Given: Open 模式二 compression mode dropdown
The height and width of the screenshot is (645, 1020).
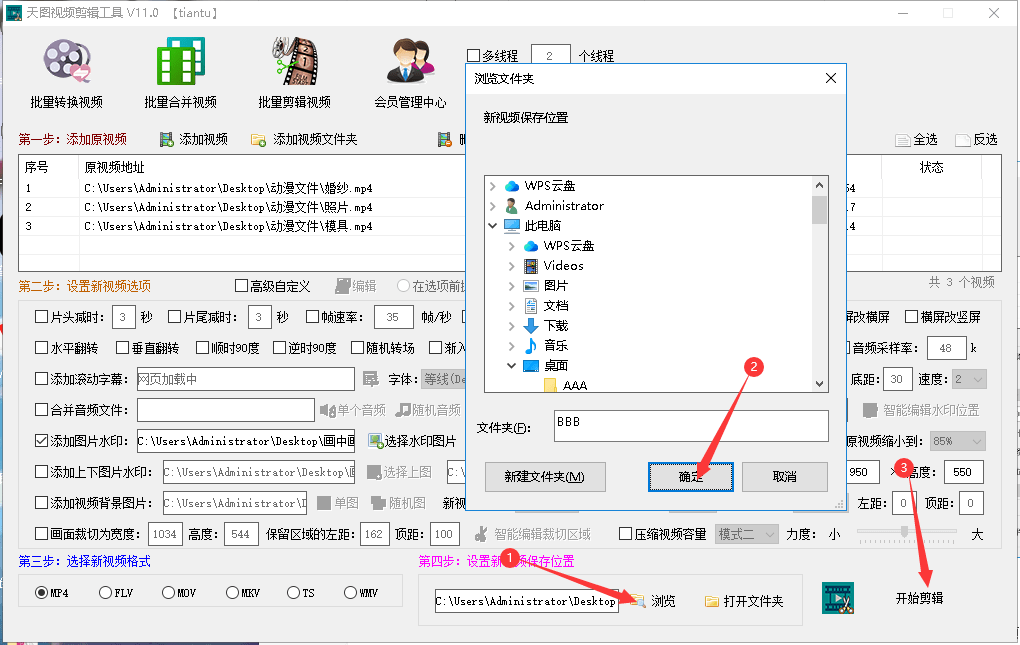Looking at the screenshot, I should pyautogui.click(x=746, y=534).
